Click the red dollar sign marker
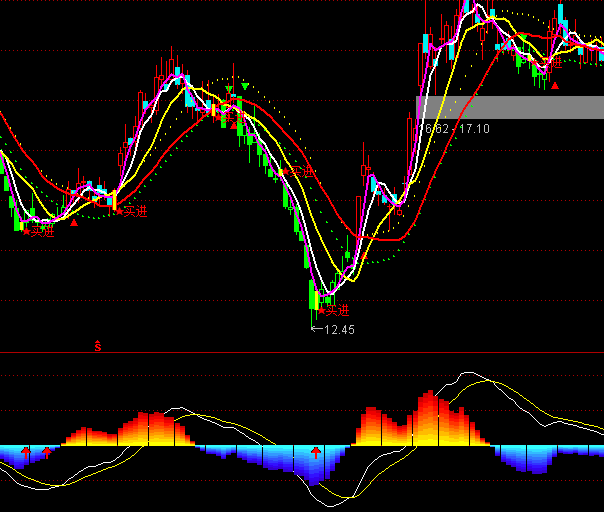 (98, 347)
